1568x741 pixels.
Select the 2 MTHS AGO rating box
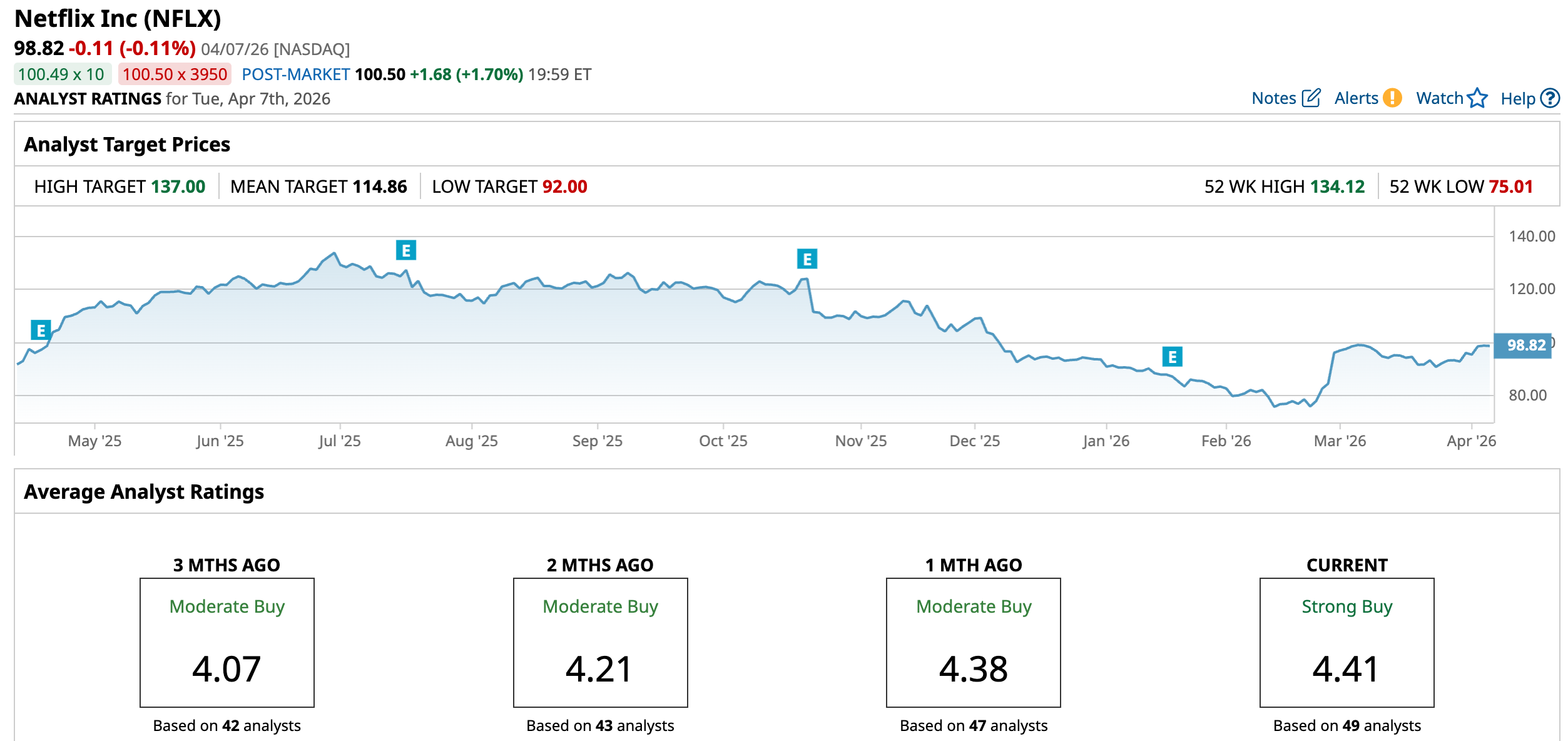pos(600,642)
